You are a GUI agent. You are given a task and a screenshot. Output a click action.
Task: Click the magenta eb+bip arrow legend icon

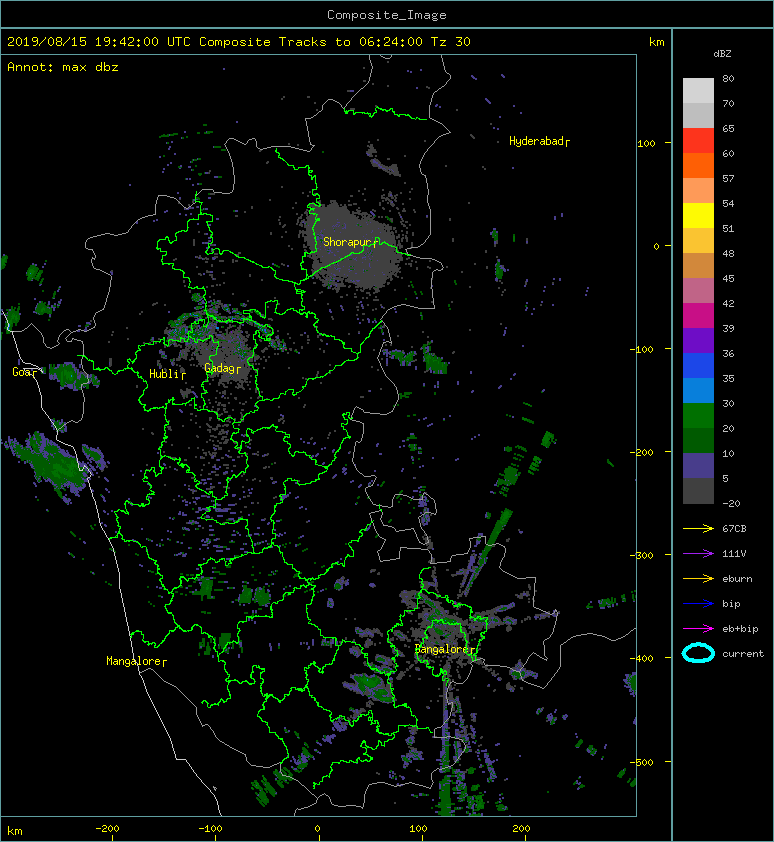tap(698, 628)
